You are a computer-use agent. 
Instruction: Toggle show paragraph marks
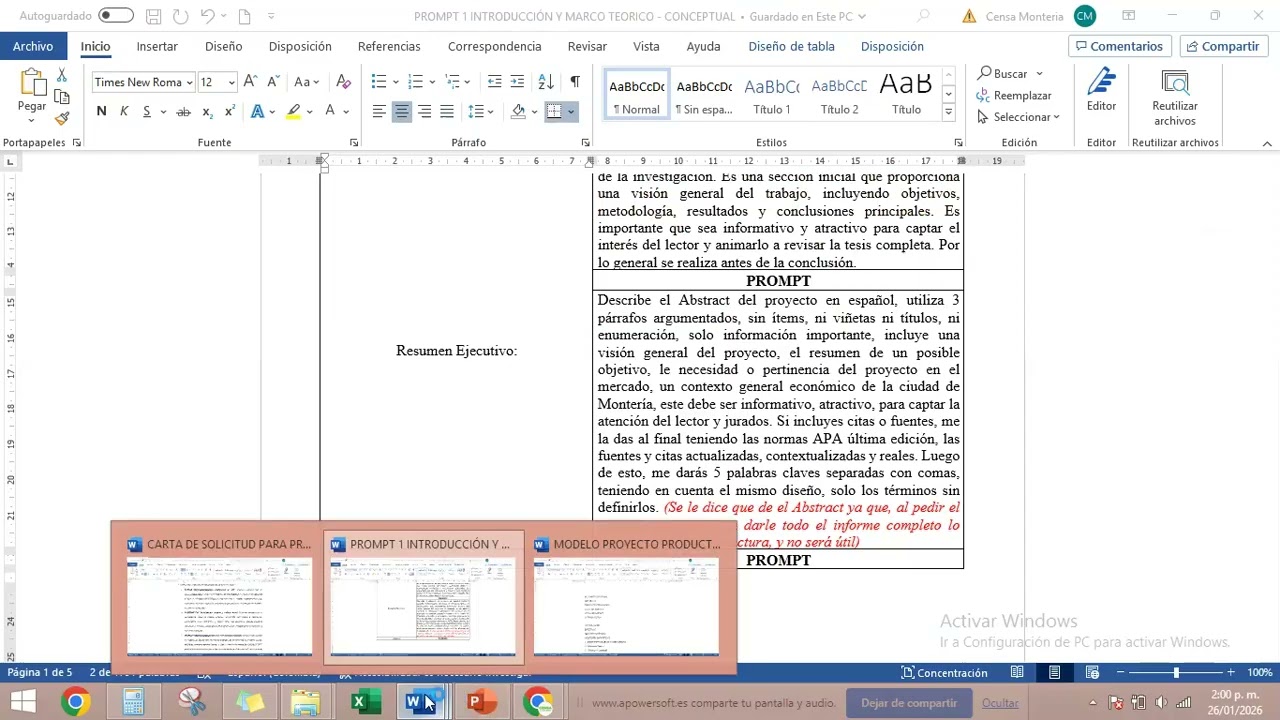coord(574,82)
